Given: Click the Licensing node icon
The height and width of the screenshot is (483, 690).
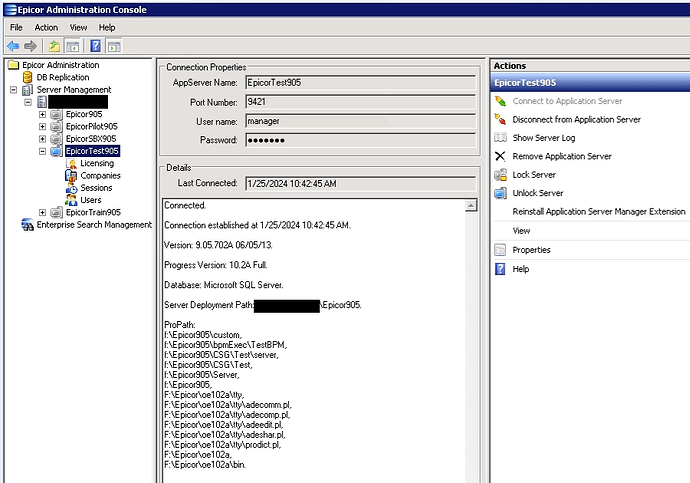Looking at the screenshot, I should pos(71,164).
